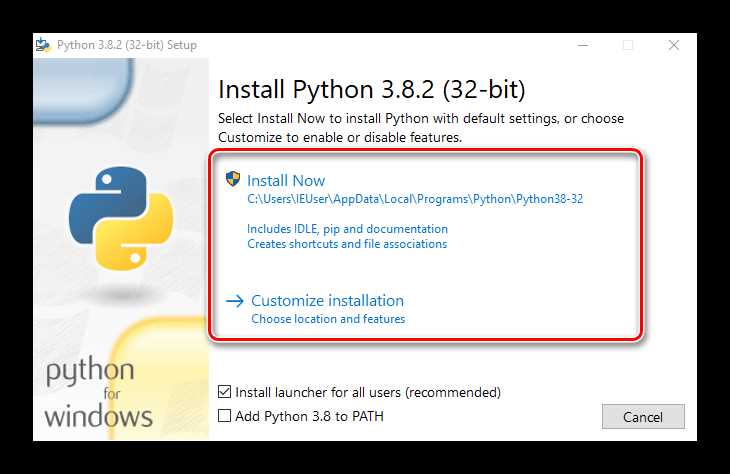Click 'Creates shortcuts and file associations' text

347,244
